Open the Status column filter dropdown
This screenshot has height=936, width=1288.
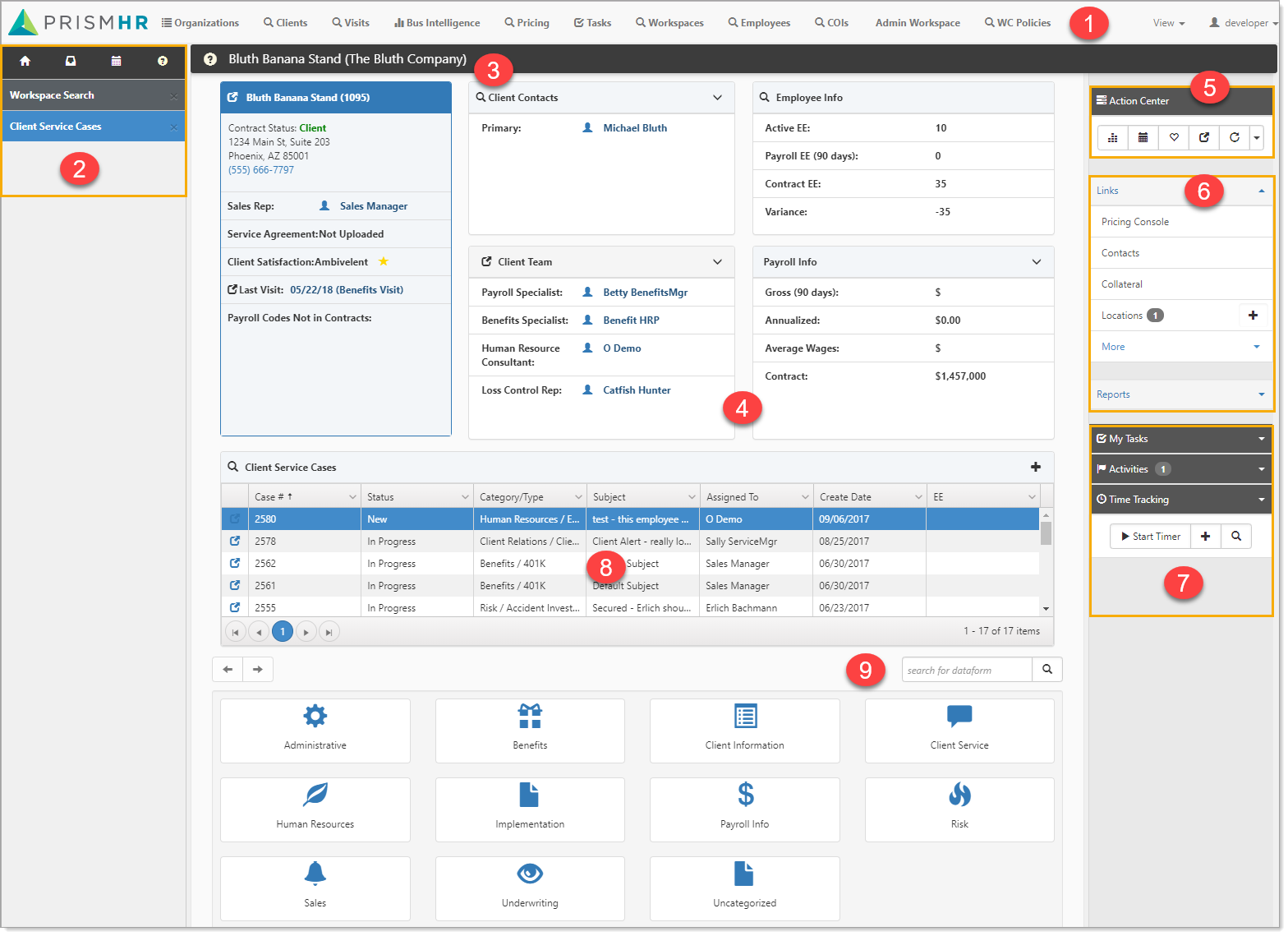click(464, 497)
